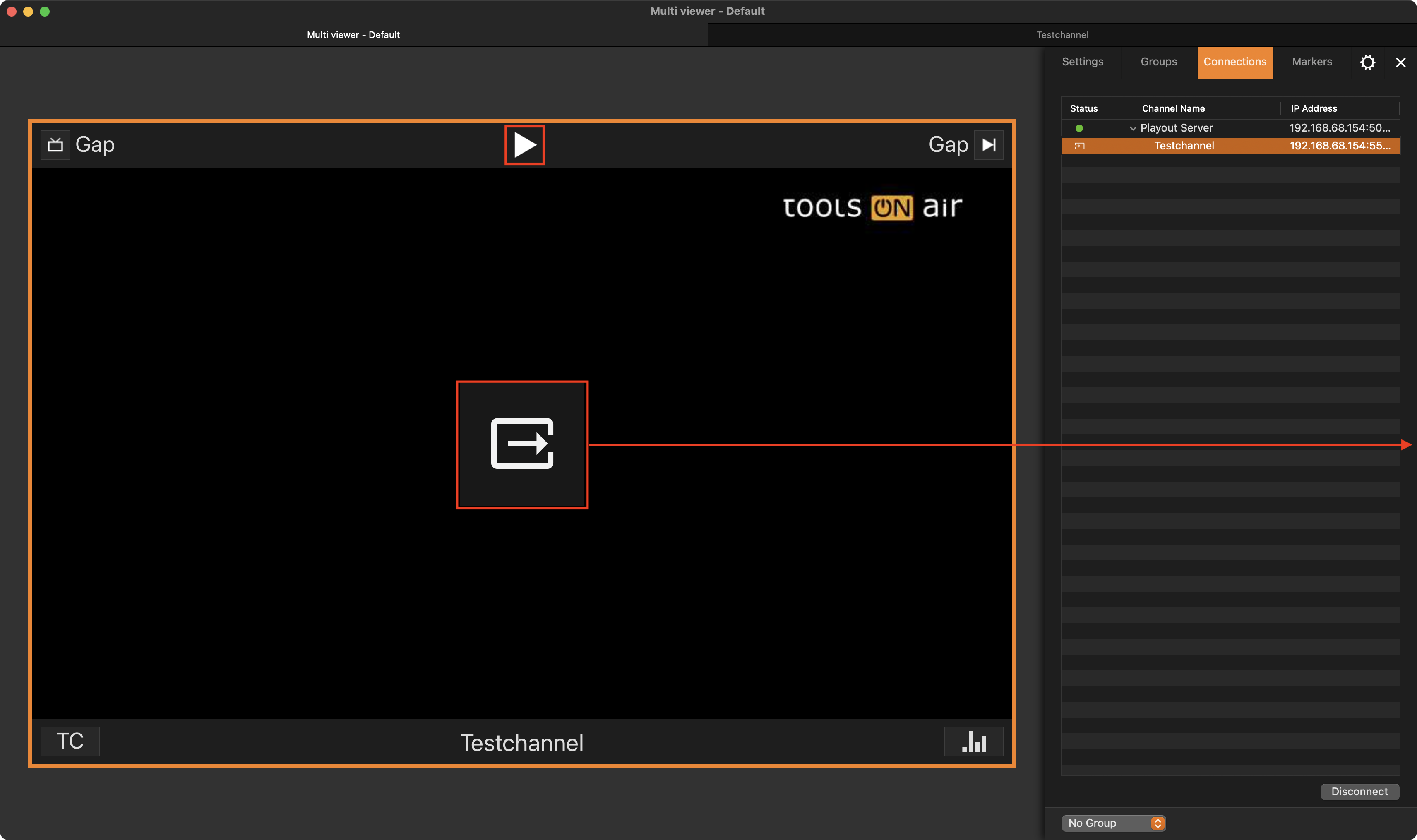This screenshot has width=1417, height=840.
Task: Click the Testchannel IP address 192.168.68.154:55...
Action: (1340, 146)
